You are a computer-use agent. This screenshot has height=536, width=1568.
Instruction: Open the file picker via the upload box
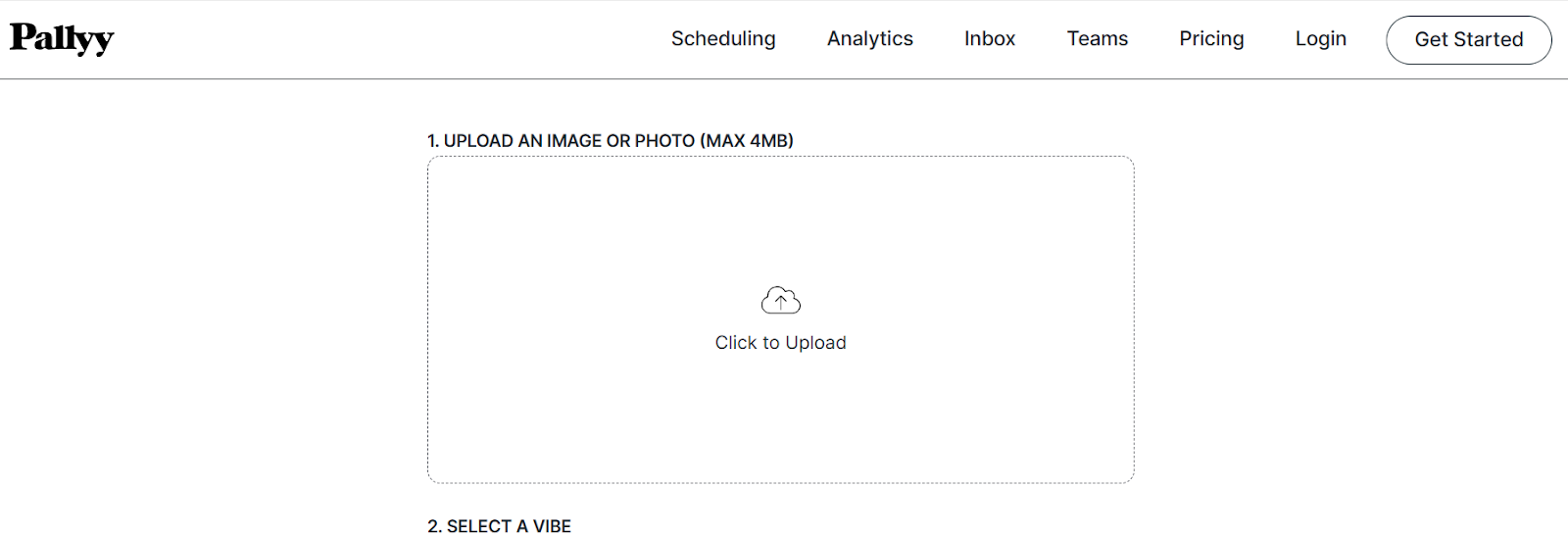[x=781, y=319]
